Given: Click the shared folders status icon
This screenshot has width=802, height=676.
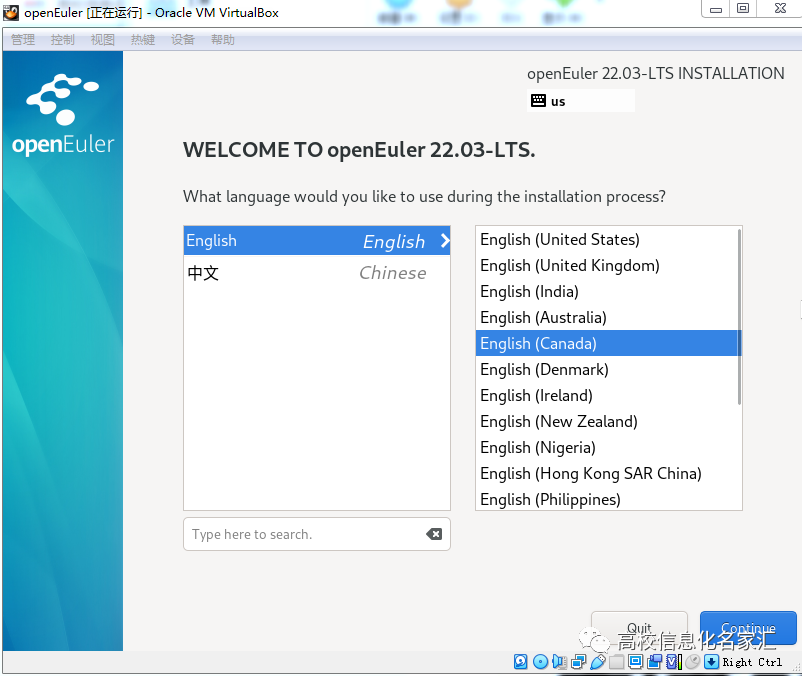Looking at the screenshot, I should point(615,661).
